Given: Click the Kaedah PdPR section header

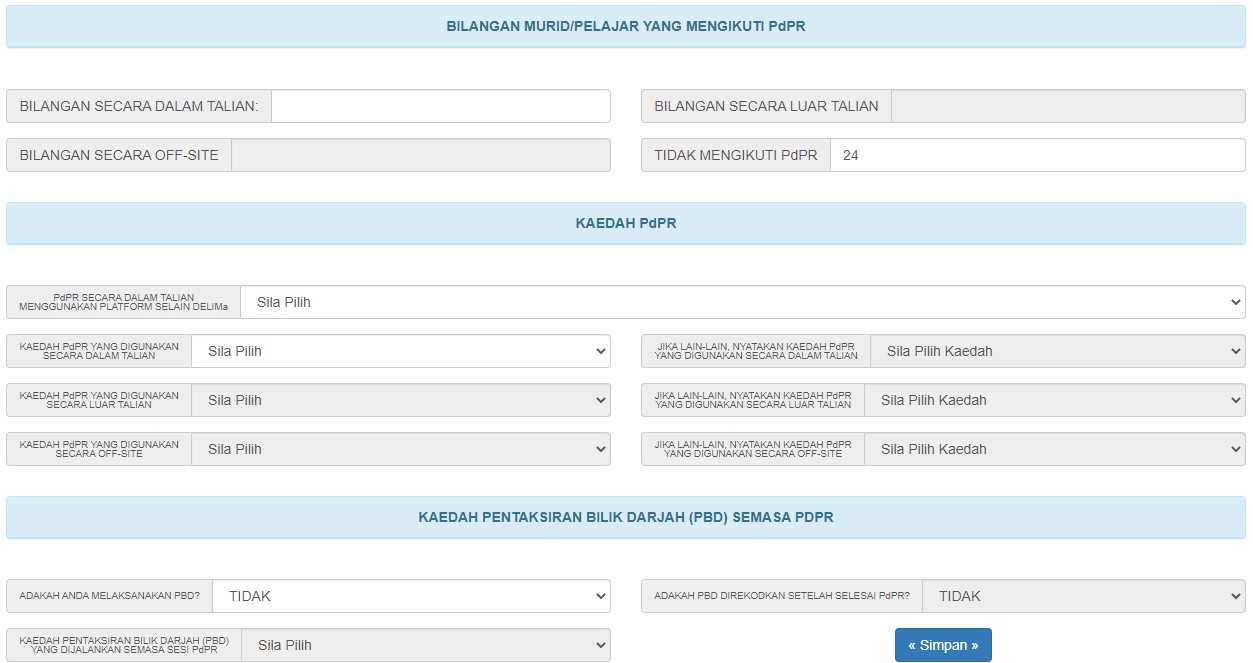Looking at the screenshot, I should tap(626, 224).
